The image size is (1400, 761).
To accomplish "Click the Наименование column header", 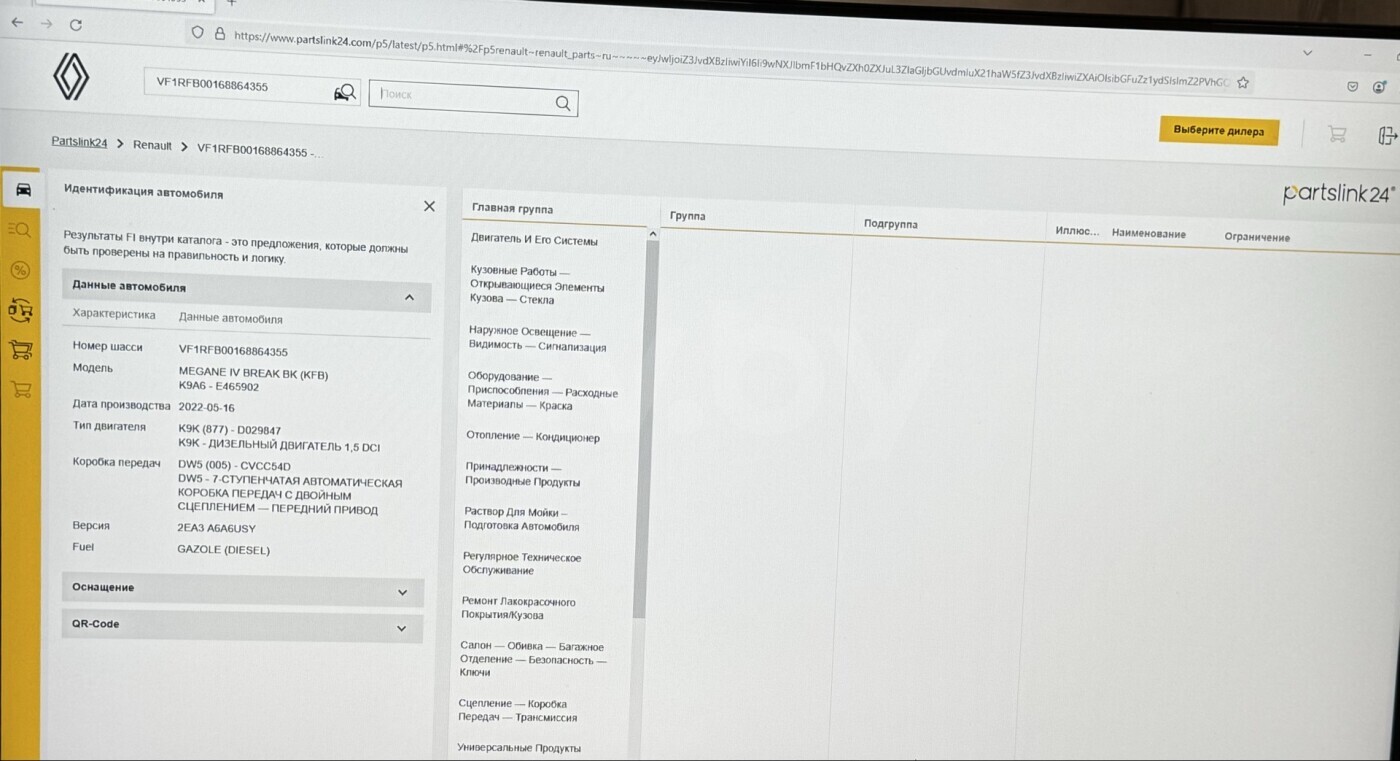I will [1148, 234].
